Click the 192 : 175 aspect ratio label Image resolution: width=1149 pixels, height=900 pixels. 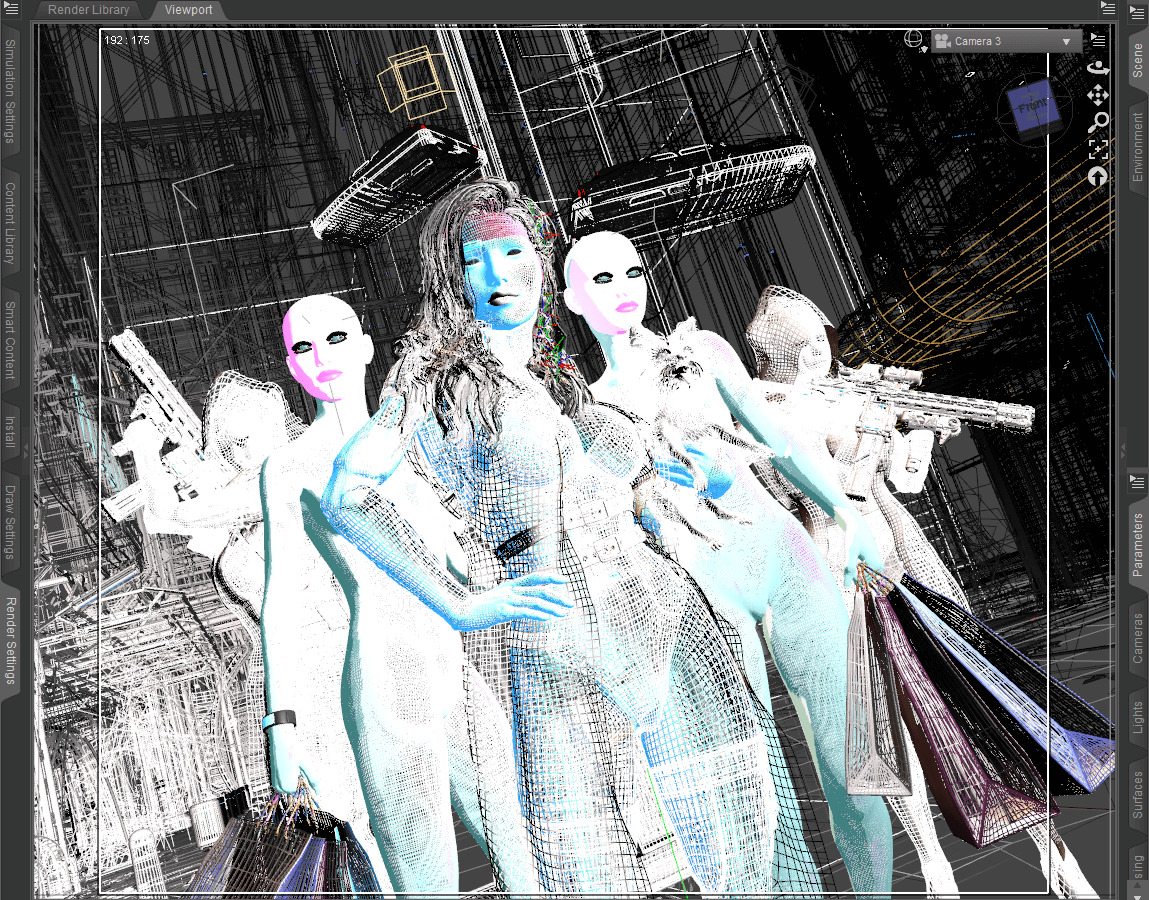127,40
